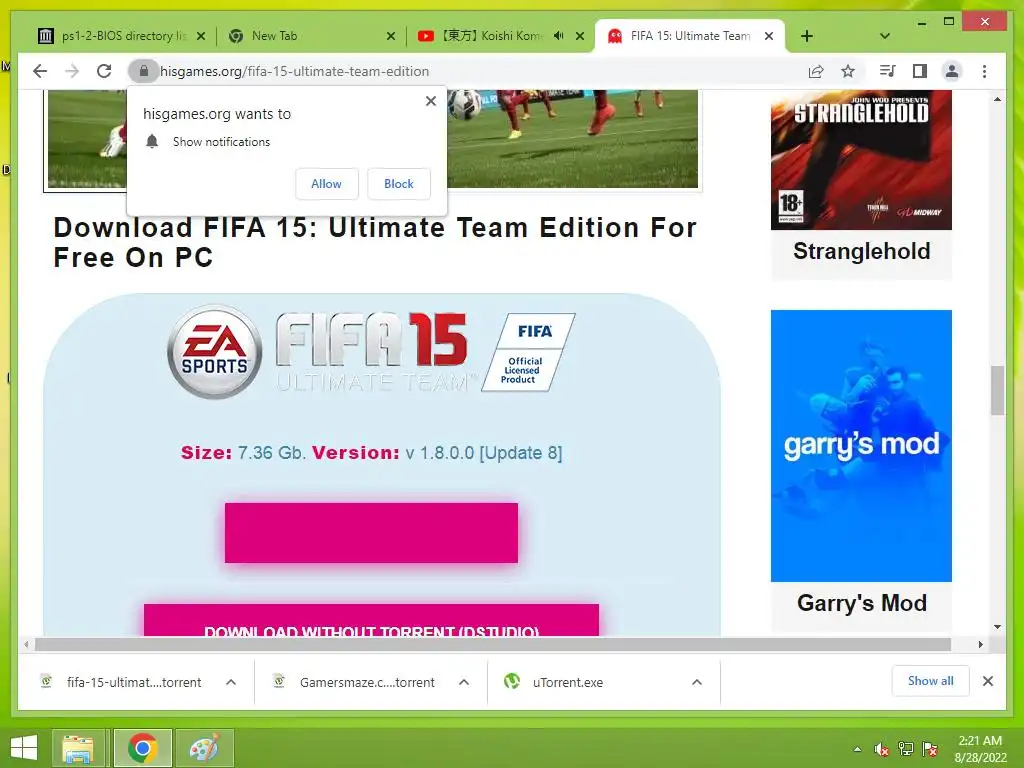The image size is (1024, 768).
Task: Click the scroll left arrow
Action: [26, 644]
